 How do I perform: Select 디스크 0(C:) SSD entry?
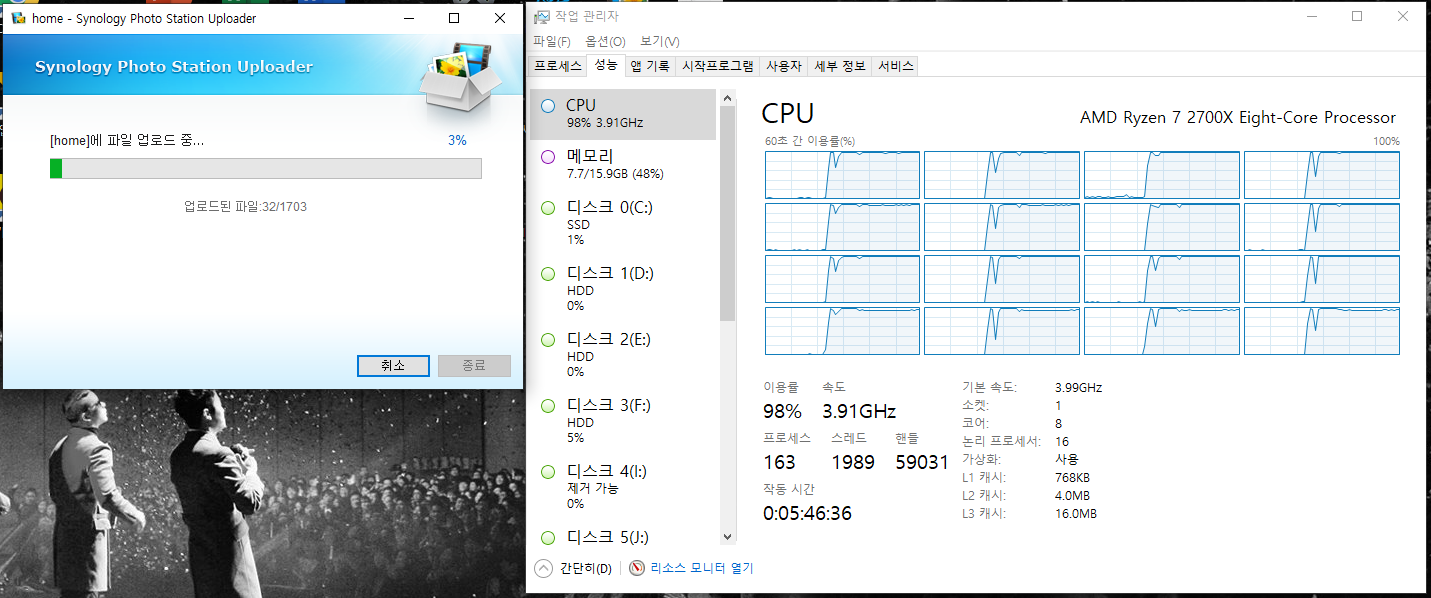[x=623, y=223]
